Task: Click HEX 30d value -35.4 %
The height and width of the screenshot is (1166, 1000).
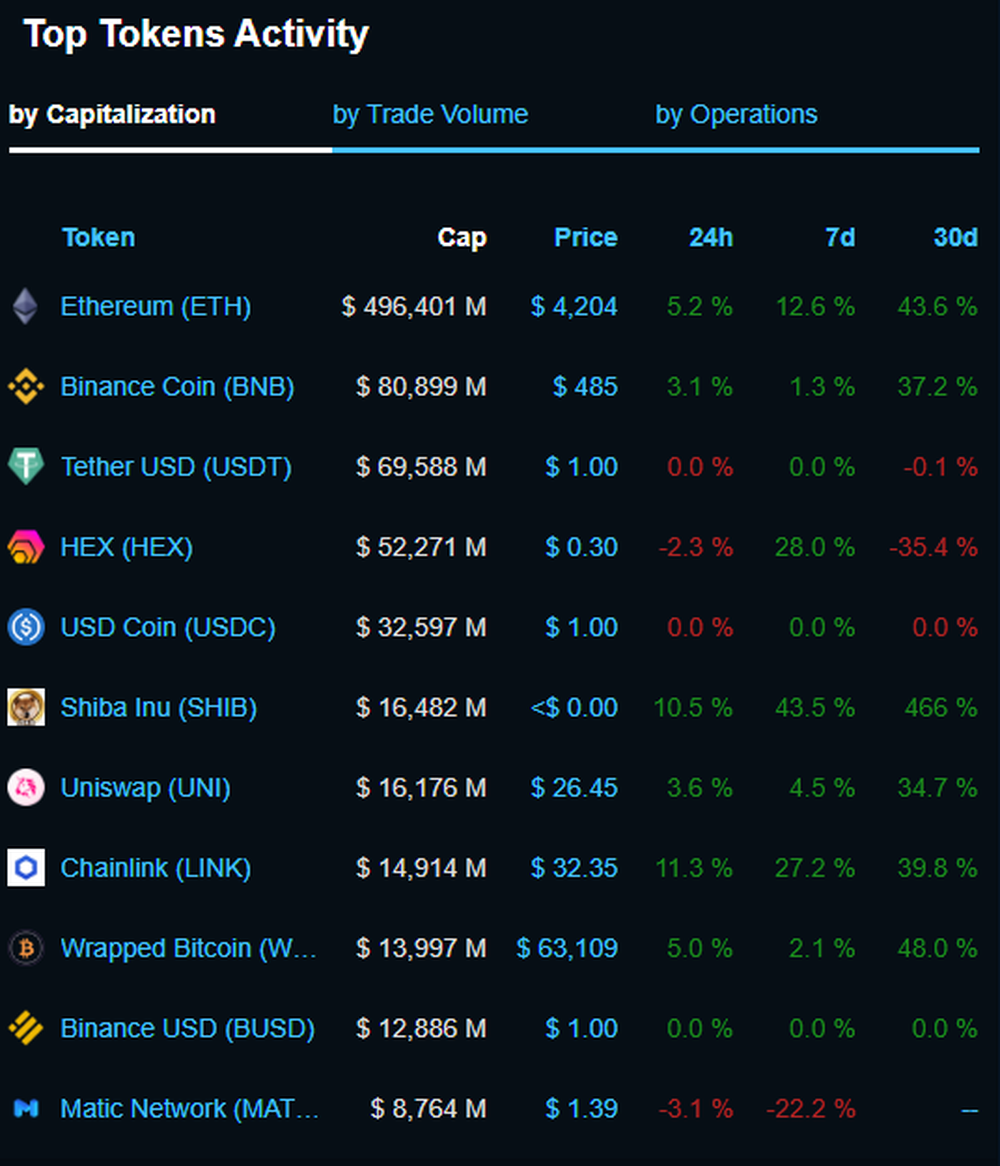Action: click(x=933, y=547)
